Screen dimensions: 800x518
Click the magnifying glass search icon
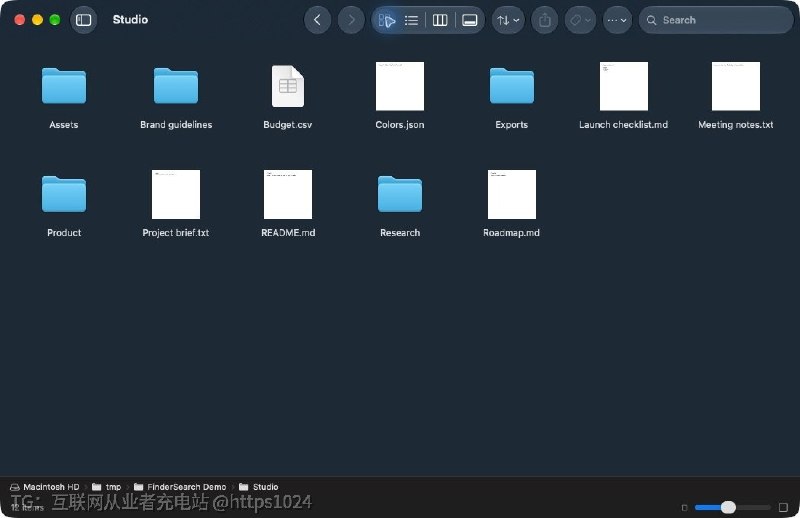coord(652,20)
